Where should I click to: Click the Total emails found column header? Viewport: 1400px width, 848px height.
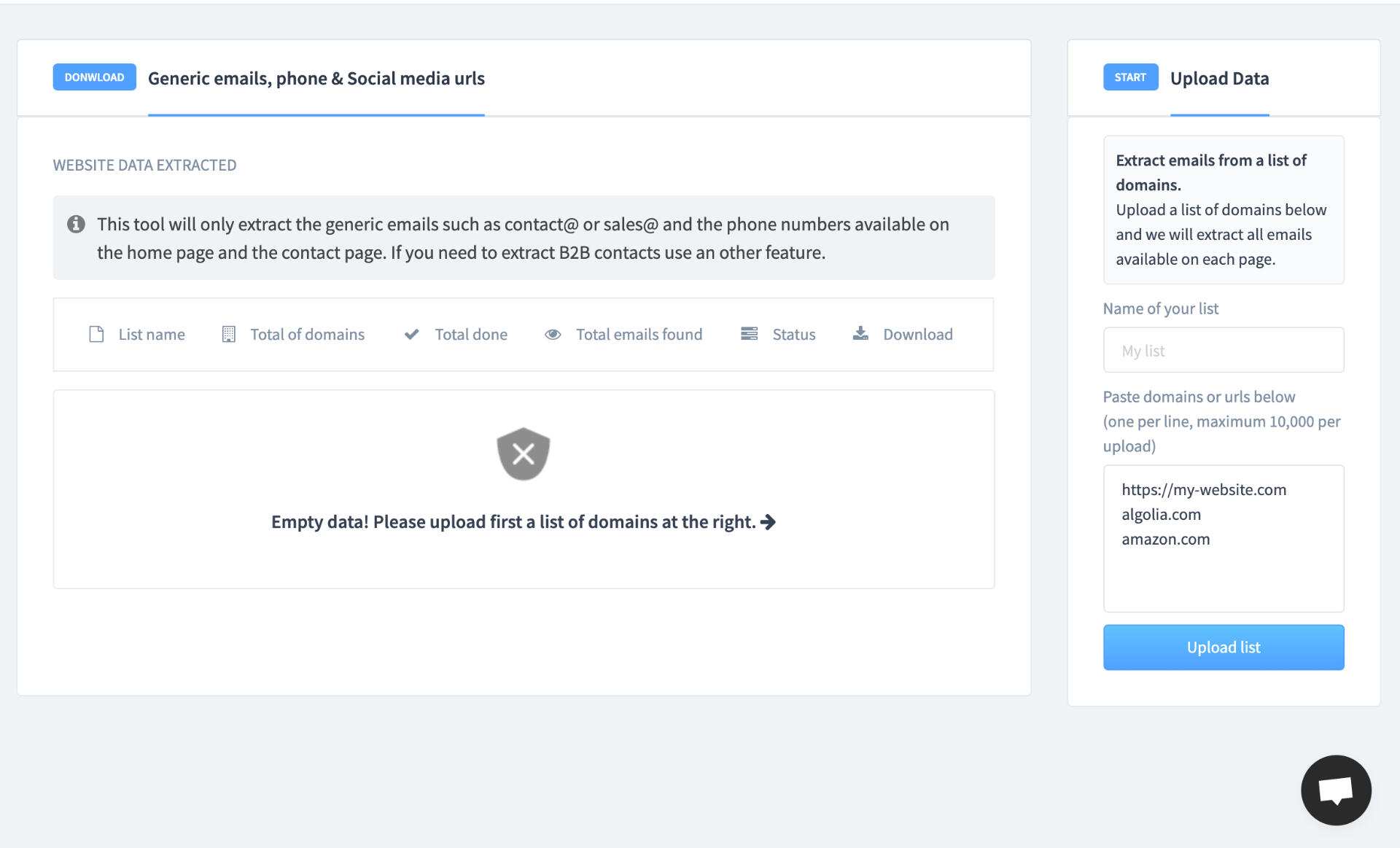point(639,334)
